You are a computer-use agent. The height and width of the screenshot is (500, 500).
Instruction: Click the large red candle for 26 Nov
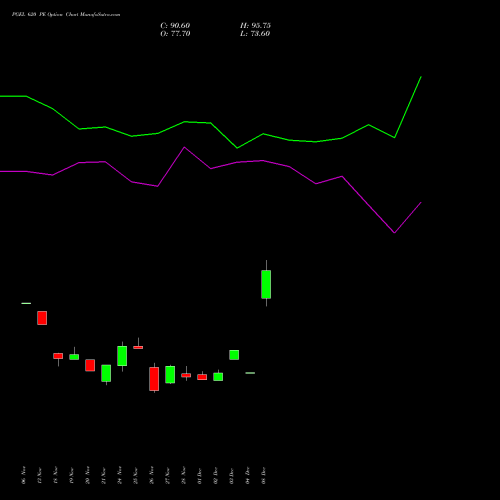click(x=154, y=379)
